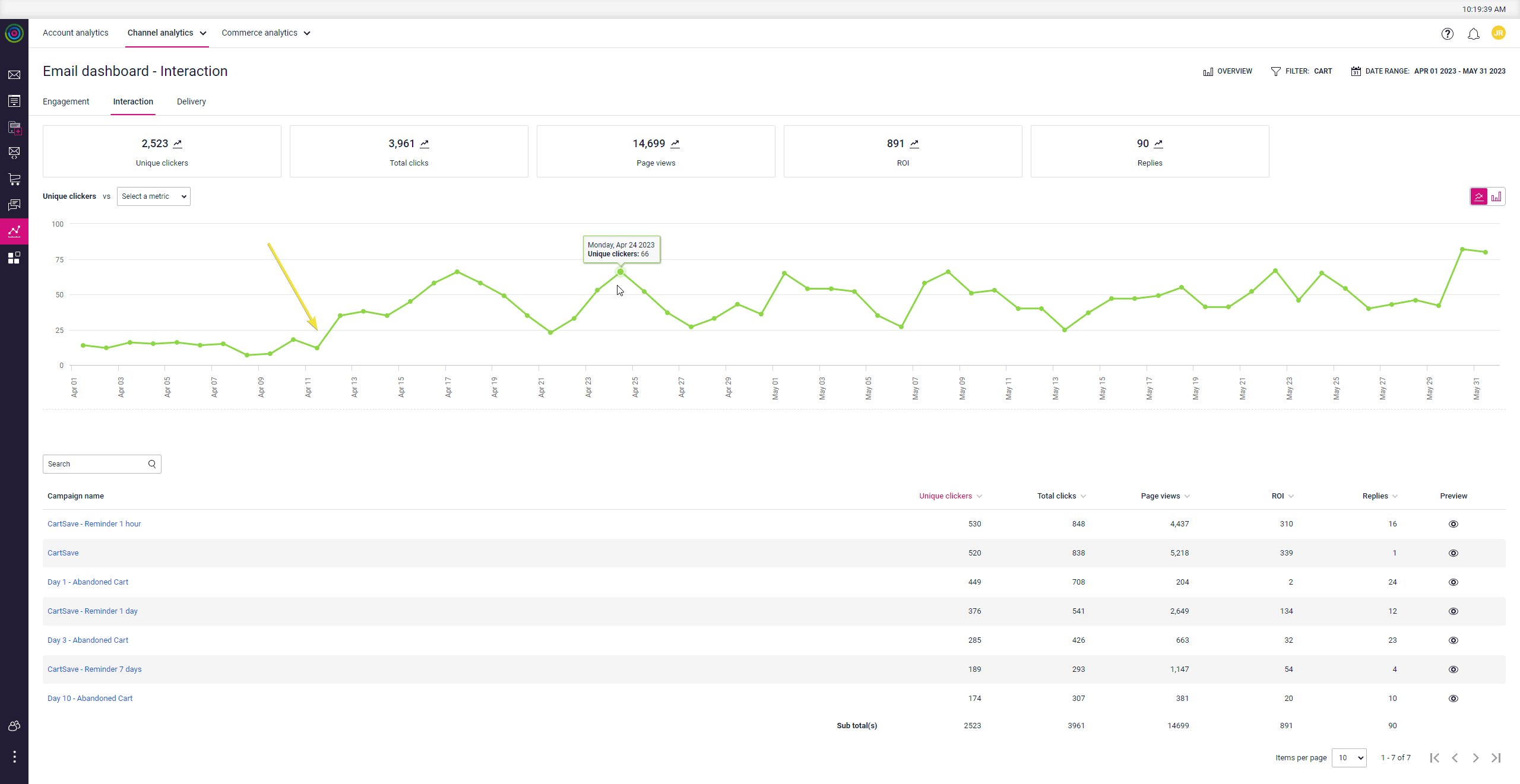Click the Apr 24 data point on chart

[620, 272]
